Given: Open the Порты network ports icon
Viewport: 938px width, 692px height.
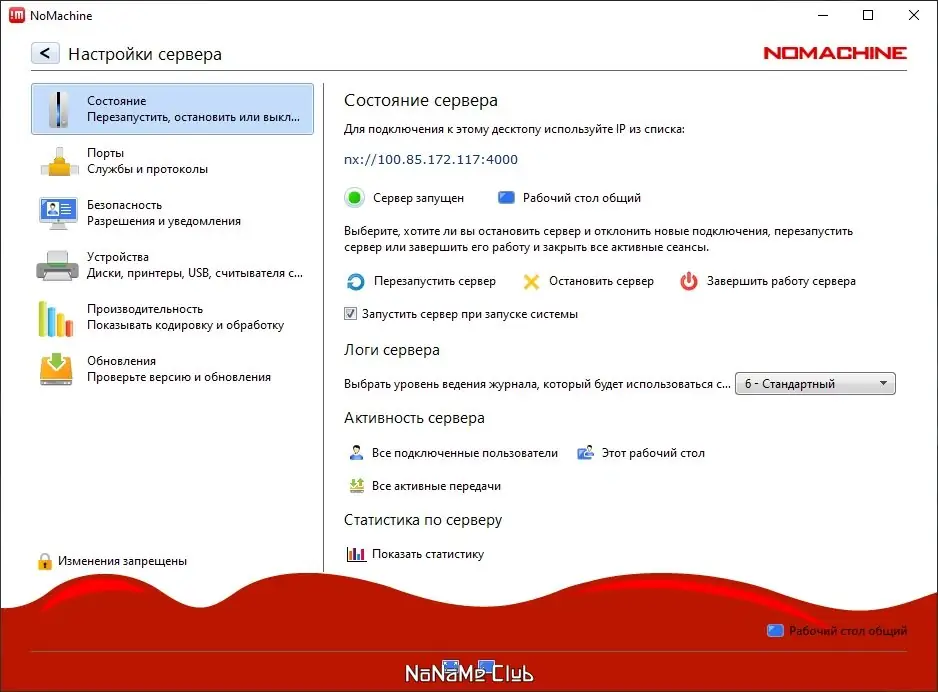Looking at the screenshot, I should point(59,161).
